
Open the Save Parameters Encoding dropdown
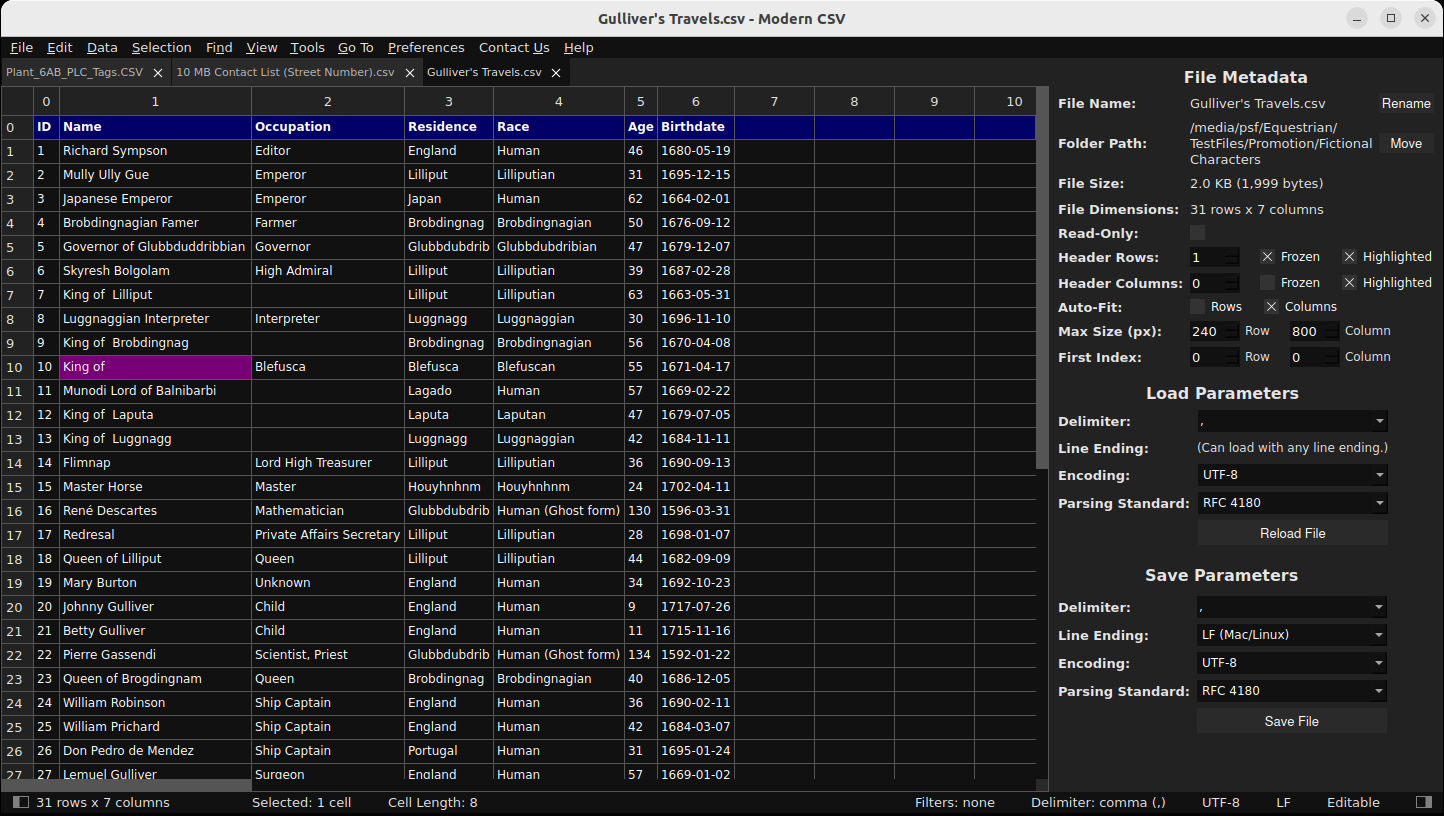point(1292,663)
